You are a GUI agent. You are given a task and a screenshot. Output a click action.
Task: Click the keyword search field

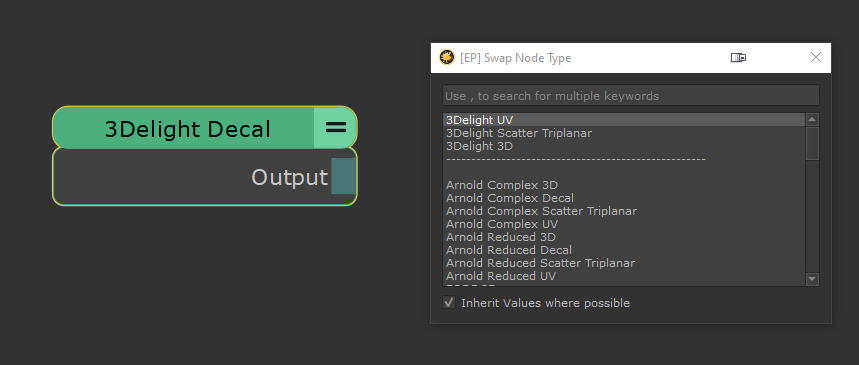(x=631, y=95)
